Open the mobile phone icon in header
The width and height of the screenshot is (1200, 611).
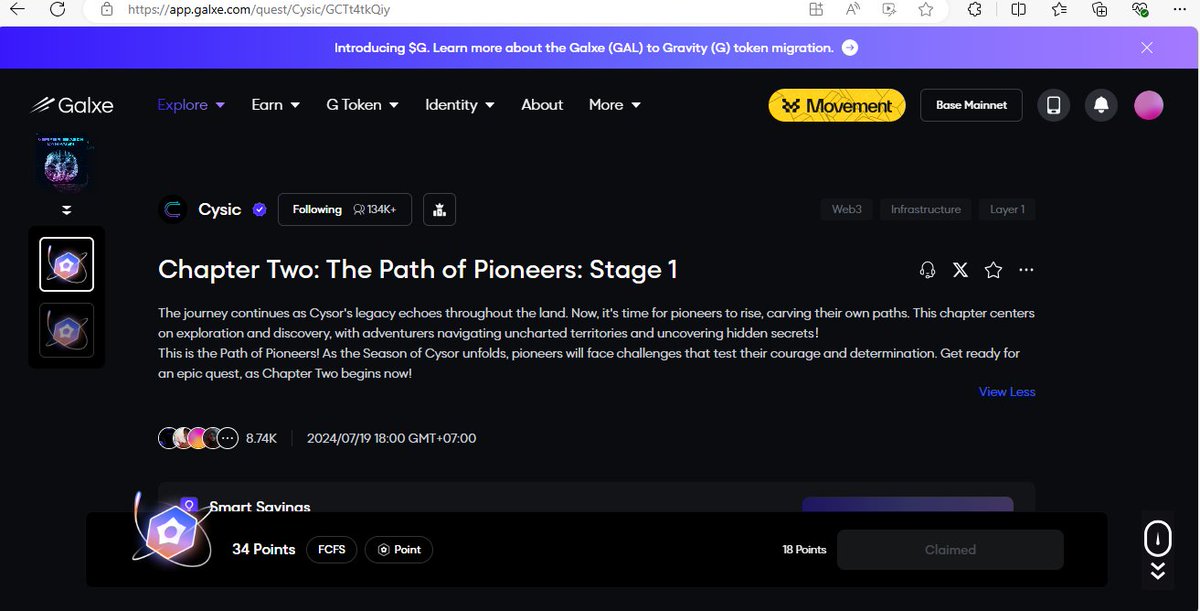tap(1053, 105)
